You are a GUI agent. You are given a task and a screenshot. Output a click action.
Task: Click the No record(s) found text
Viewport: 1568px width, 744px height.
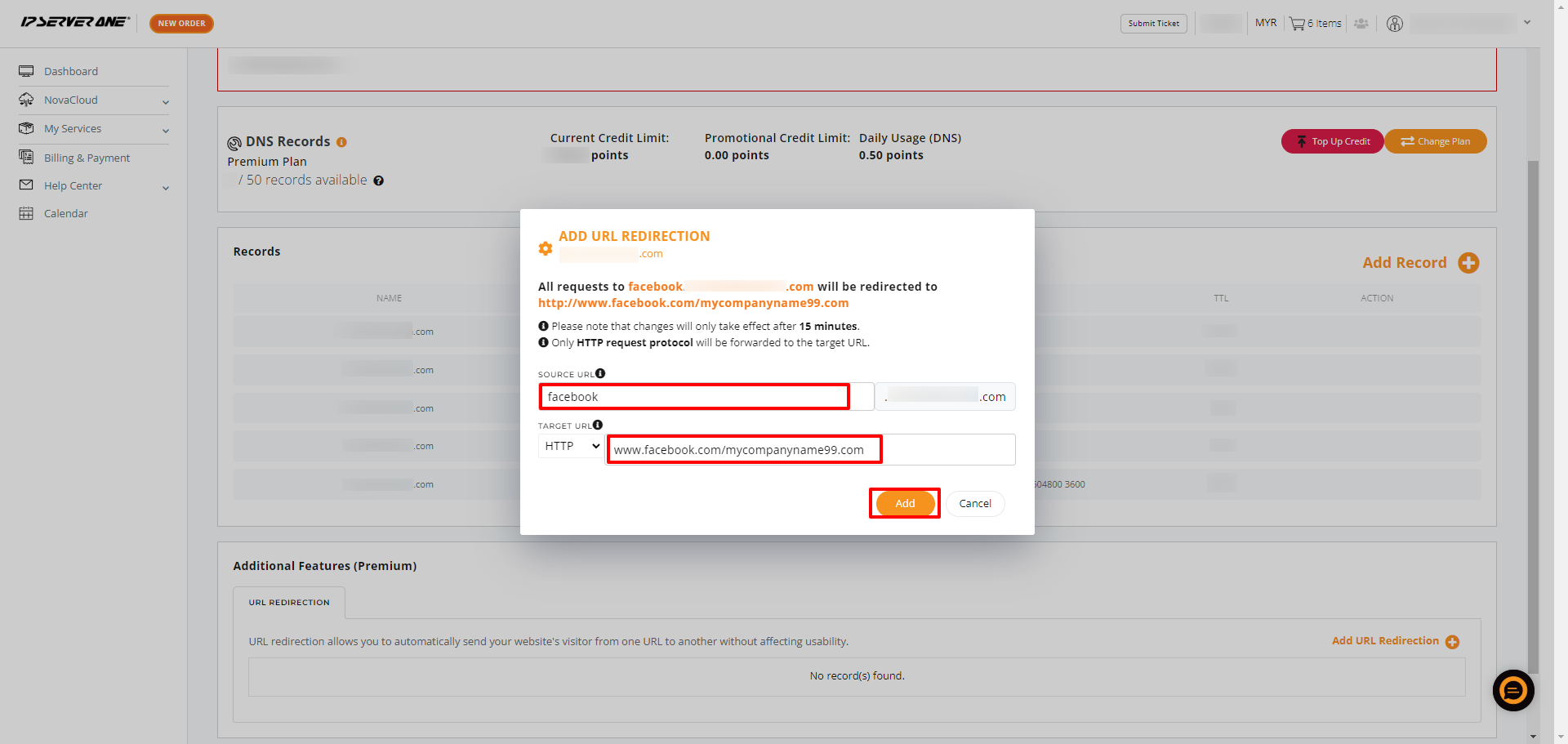857,676
